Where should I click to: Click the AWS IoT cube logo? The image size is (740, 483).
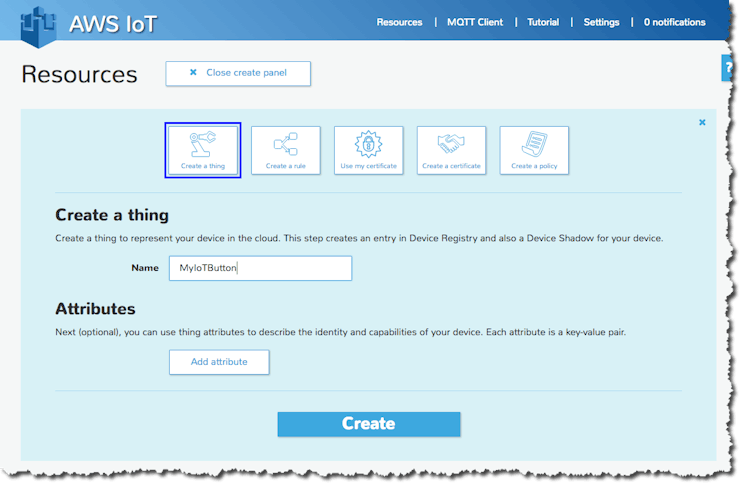point(38,27)
